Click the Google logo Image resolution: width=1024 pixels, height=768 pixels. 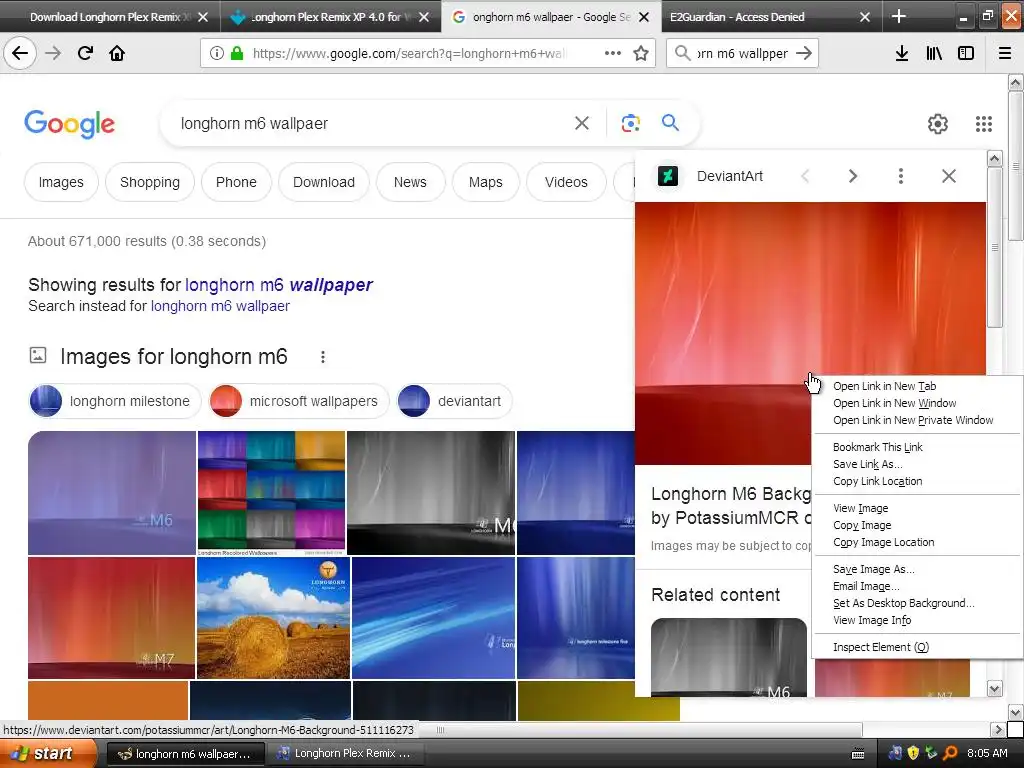(x=69, y=124)
